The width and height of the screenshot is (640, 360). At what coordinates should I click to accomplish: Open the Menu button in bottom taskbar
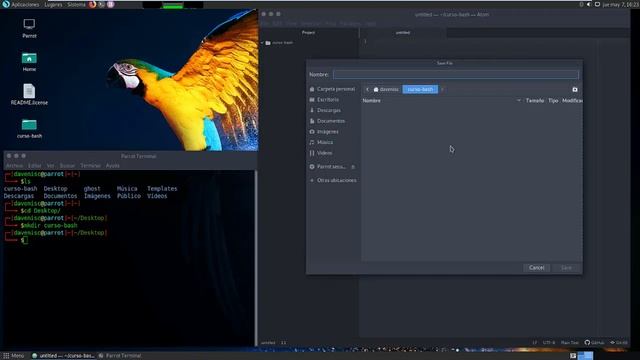(13, 356)
